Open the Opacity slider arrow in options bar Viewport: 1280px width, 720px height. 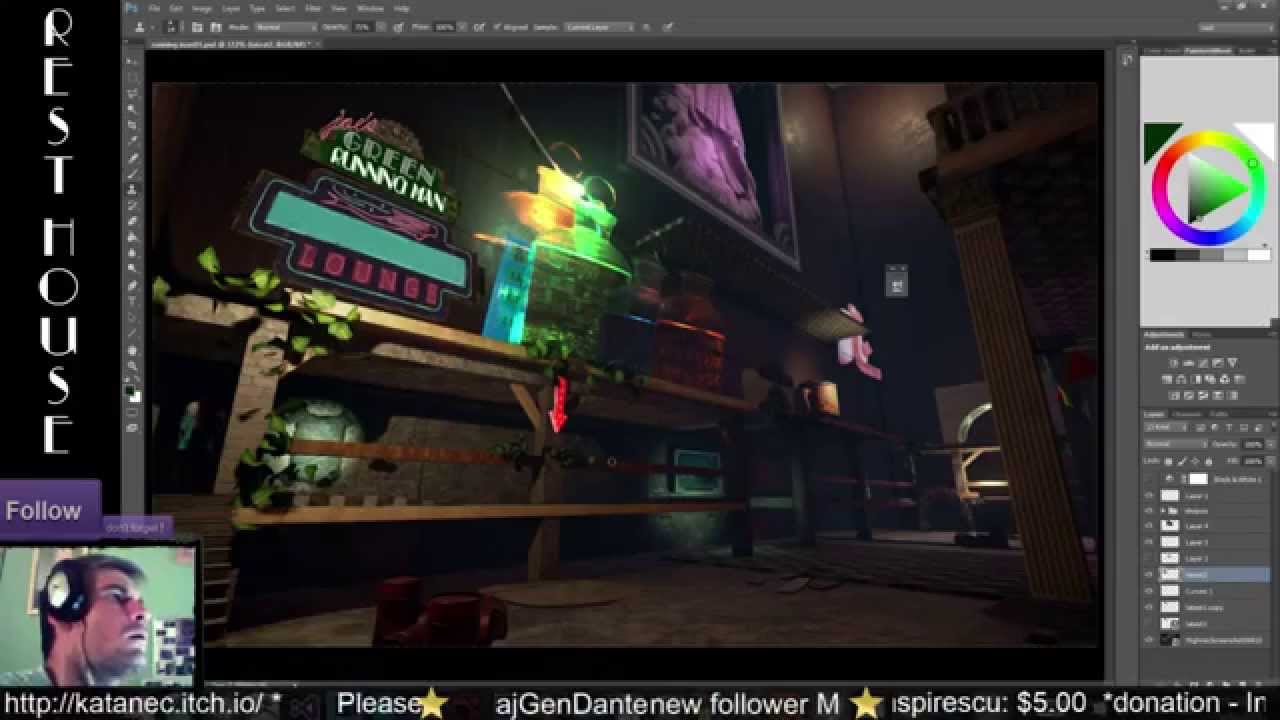pyautogui.click(x=380, y=27)
